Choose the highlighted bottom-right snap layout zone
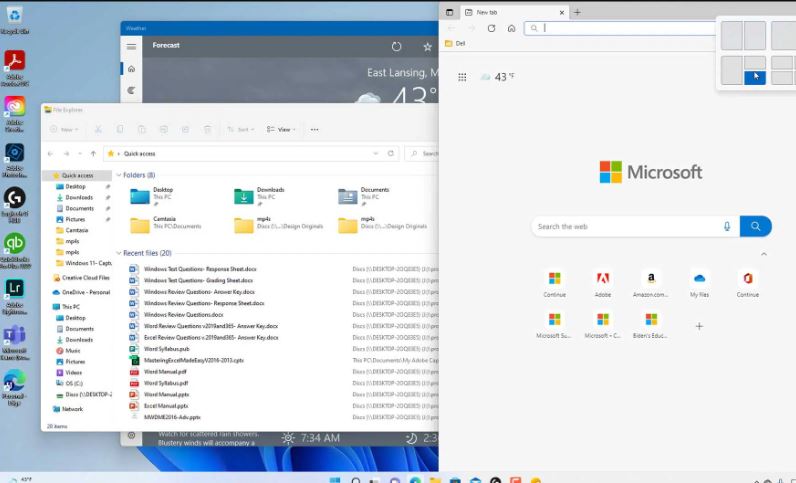 (x=755, y=78)
